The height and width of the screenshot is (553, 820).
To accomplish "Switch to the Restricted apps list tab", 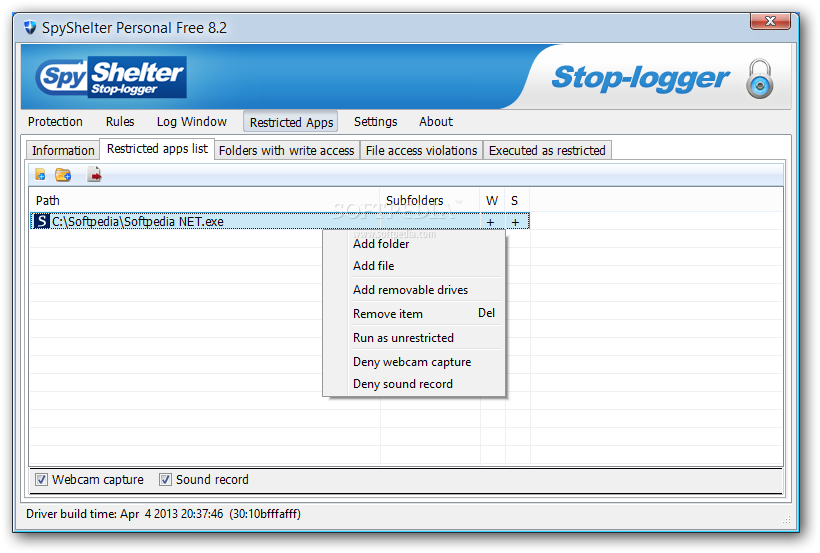I will coord(157,149).
